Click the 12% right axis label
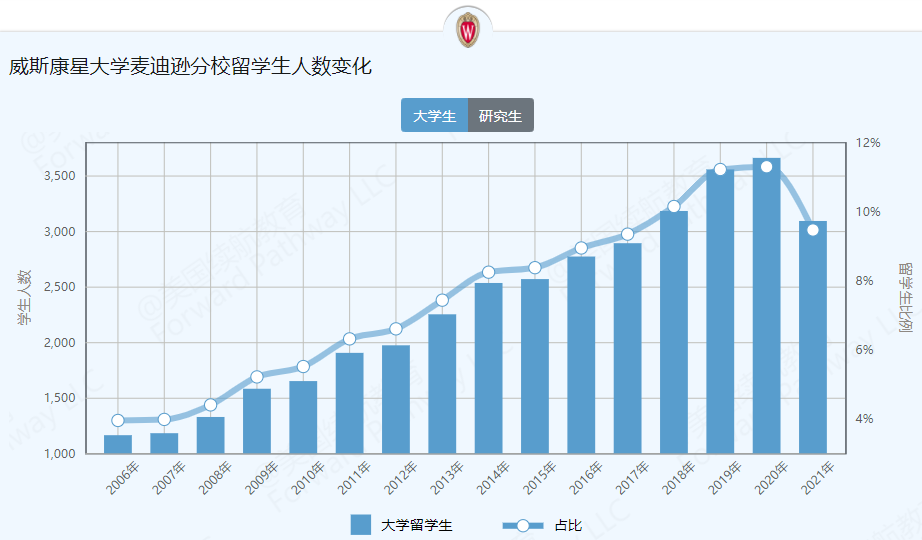The height and width of the screenshot is (540, 922). (x=868, y=142)
